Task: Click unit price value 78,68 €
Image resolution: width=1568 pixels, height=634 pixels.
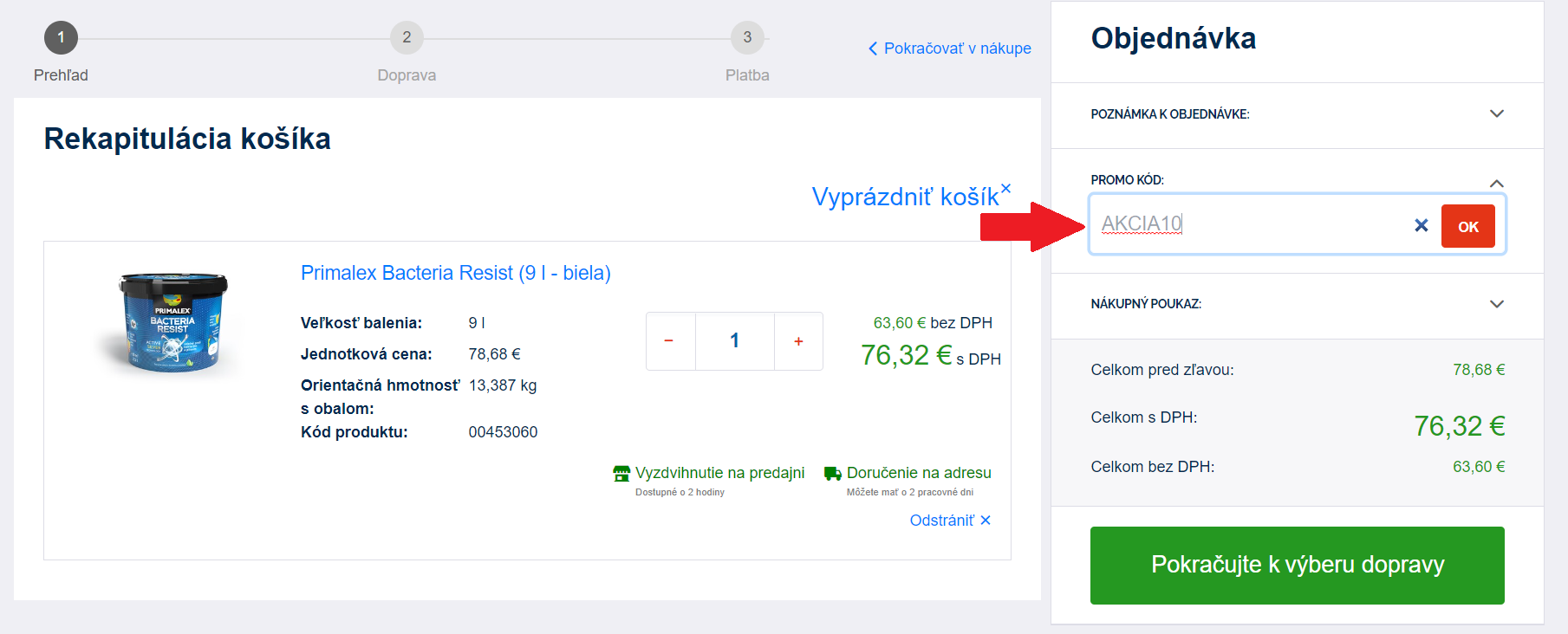Action: coord(494,354)
